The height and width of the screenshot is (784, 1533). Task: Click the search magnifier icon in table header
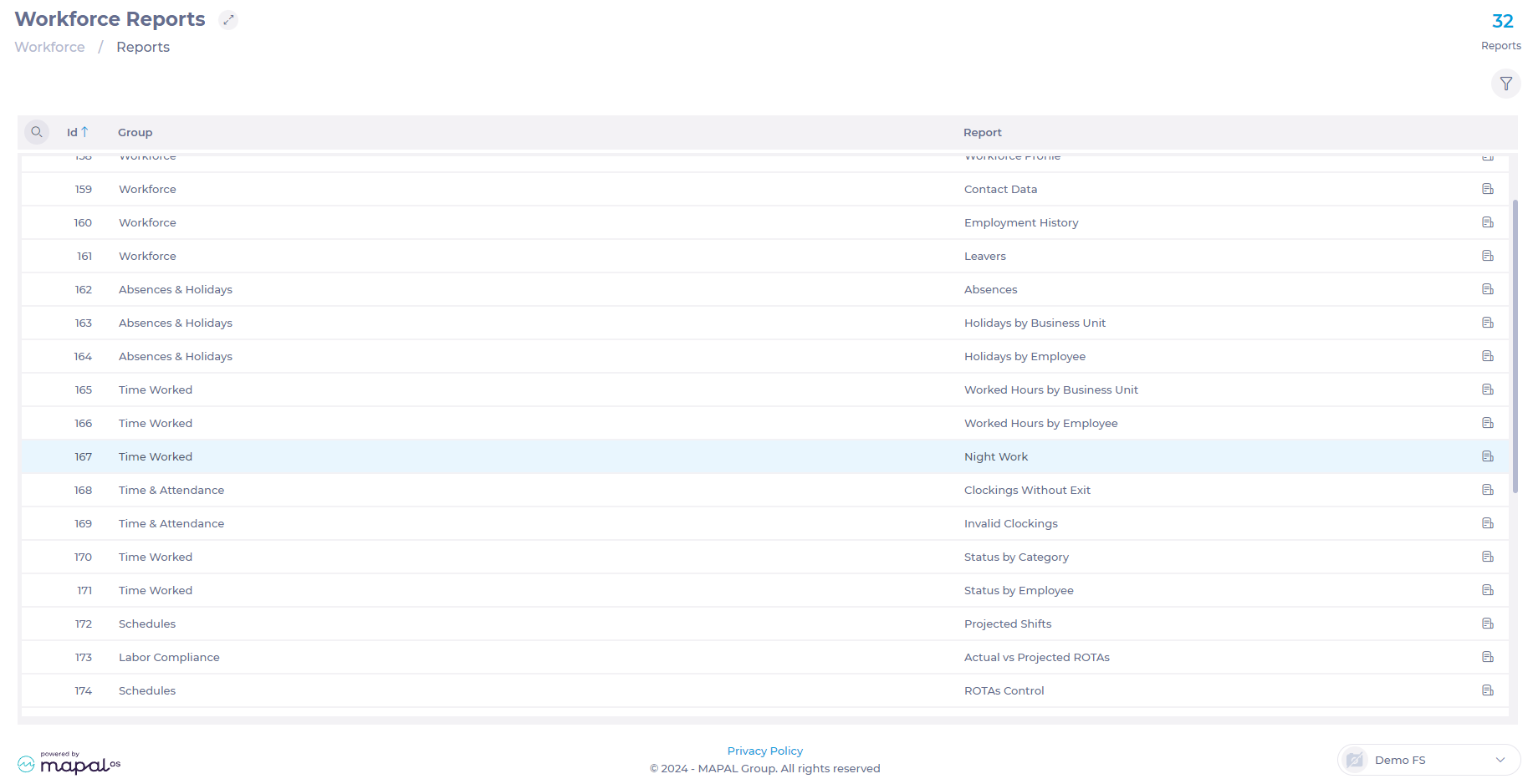click(x=37, y=132)
